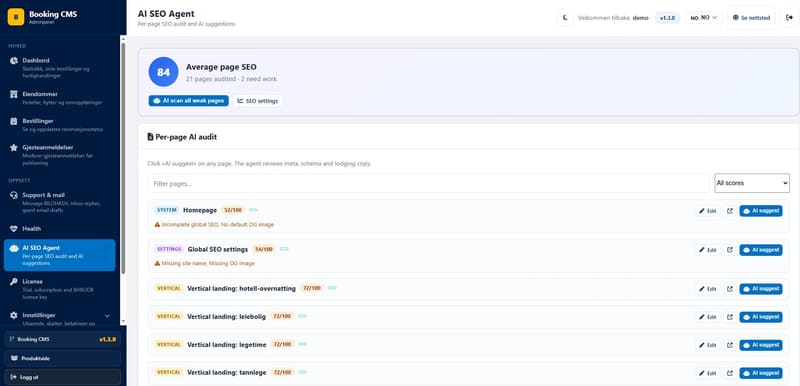The width and height of the screenshot is (800, 386).
Task: Click AI scan all weak pages button
Action: pos(188,101)
